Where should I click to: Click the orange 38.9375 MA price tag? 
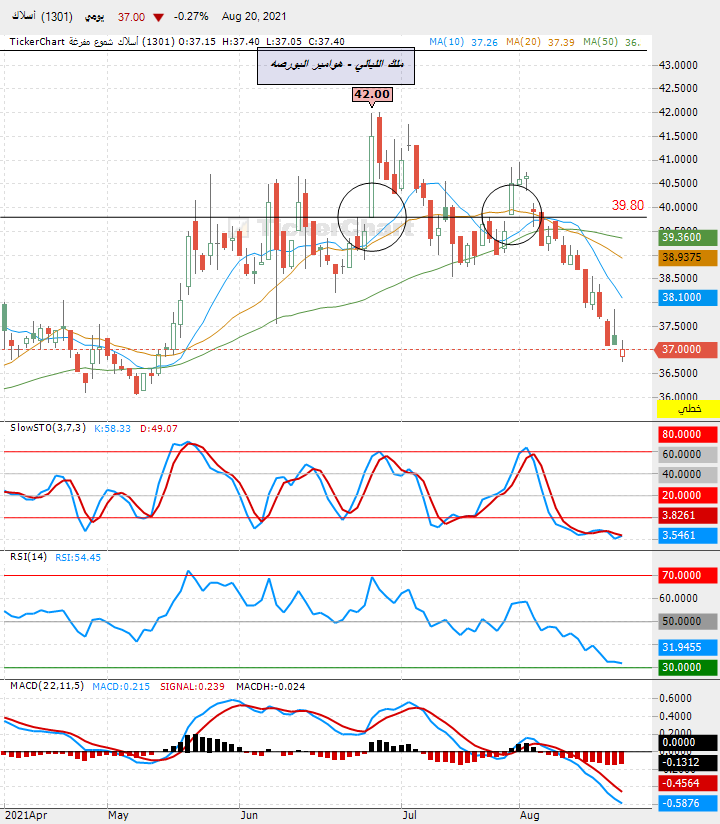(687, 257)
